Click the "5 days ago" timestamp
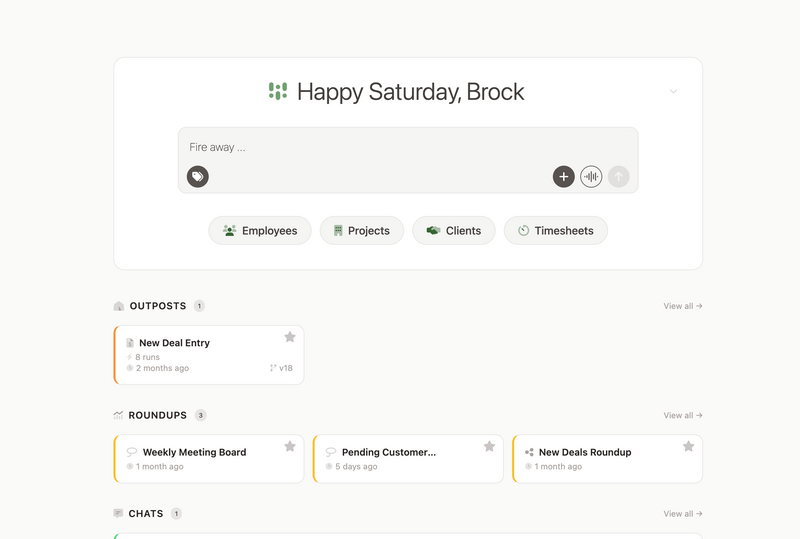This screenshot has width=800, height=539. click(x=356, y=467)
